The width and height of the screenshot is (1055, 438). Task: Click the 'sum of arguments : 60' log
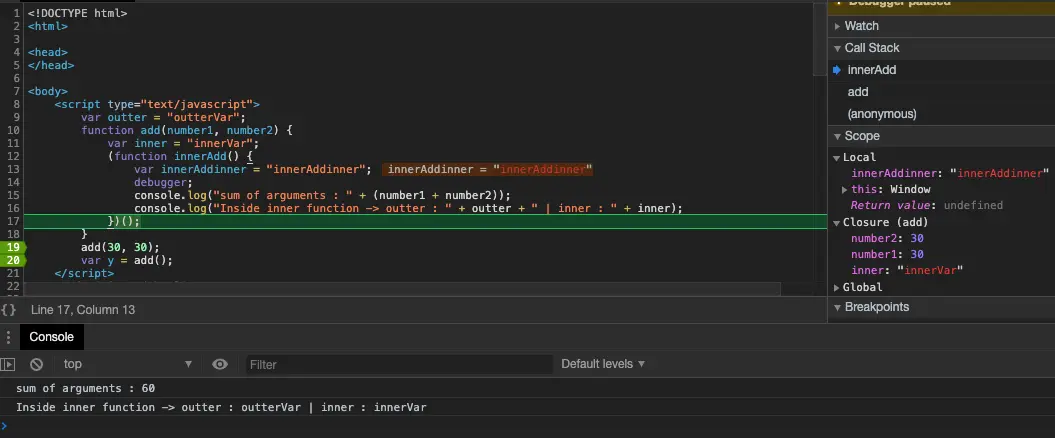(x=85, y=388)
